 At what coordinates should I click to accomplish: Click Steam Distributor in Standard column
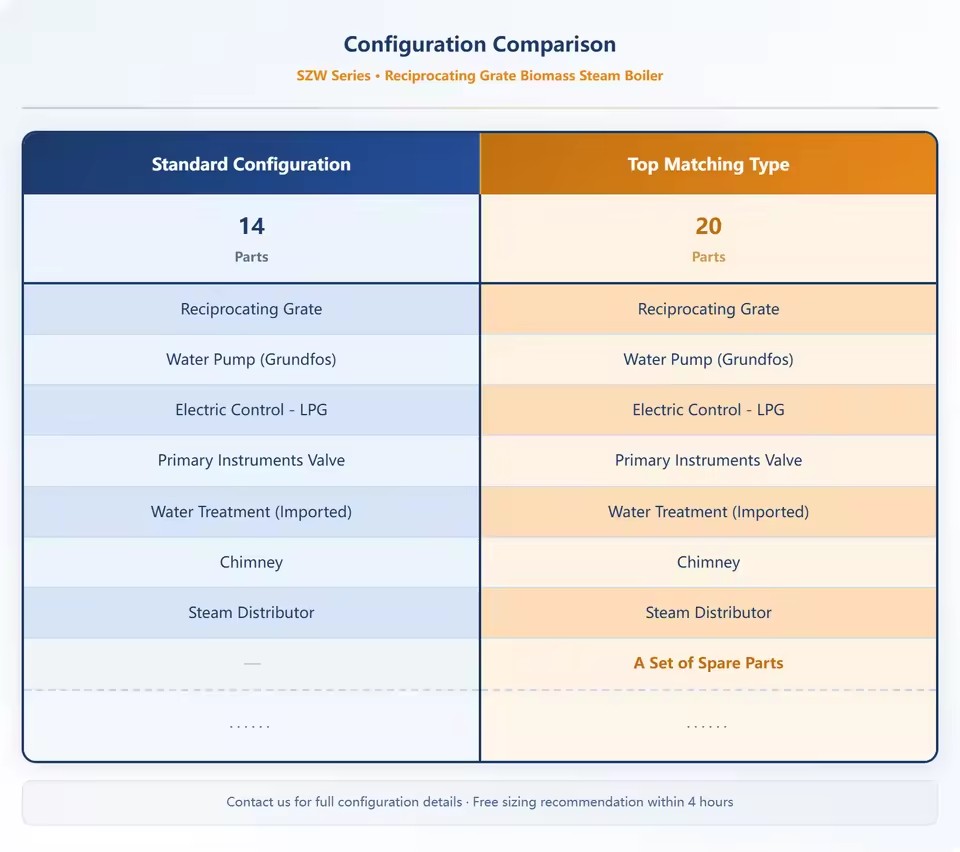(x=251, y=613)
